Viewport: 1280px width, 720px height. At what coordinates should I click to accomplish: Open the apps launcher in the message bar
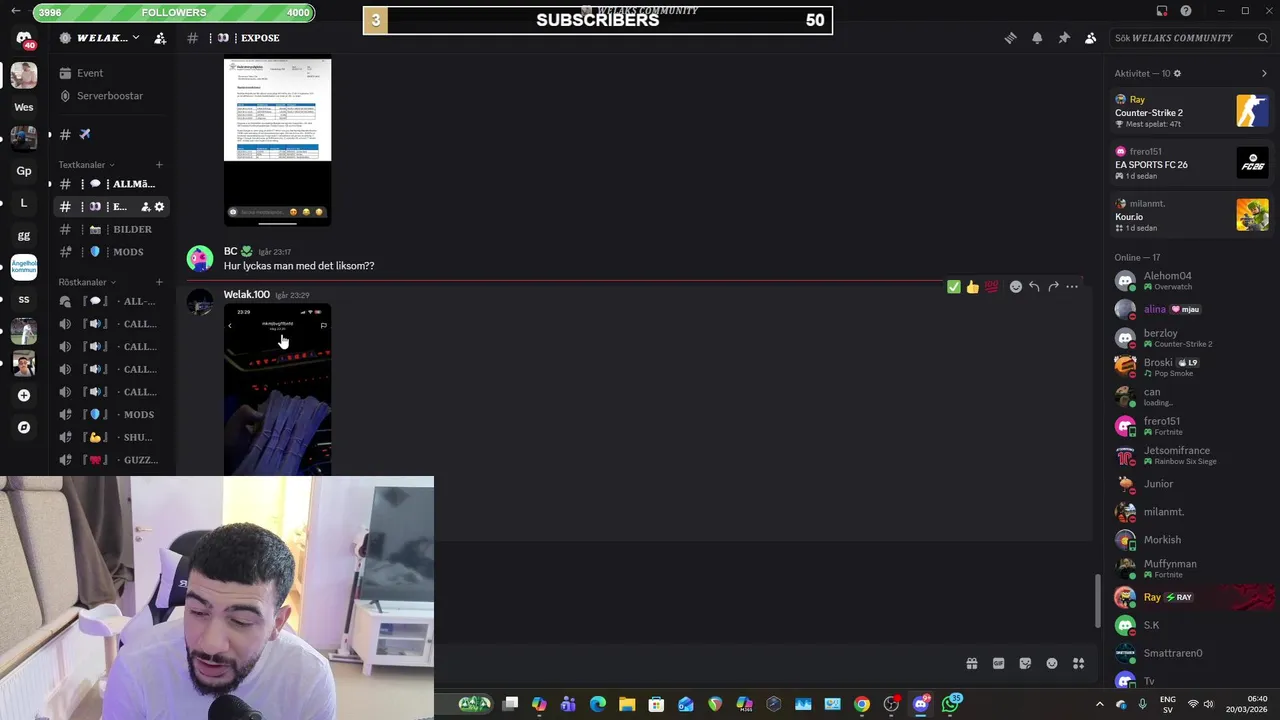tap(1079, 663)
